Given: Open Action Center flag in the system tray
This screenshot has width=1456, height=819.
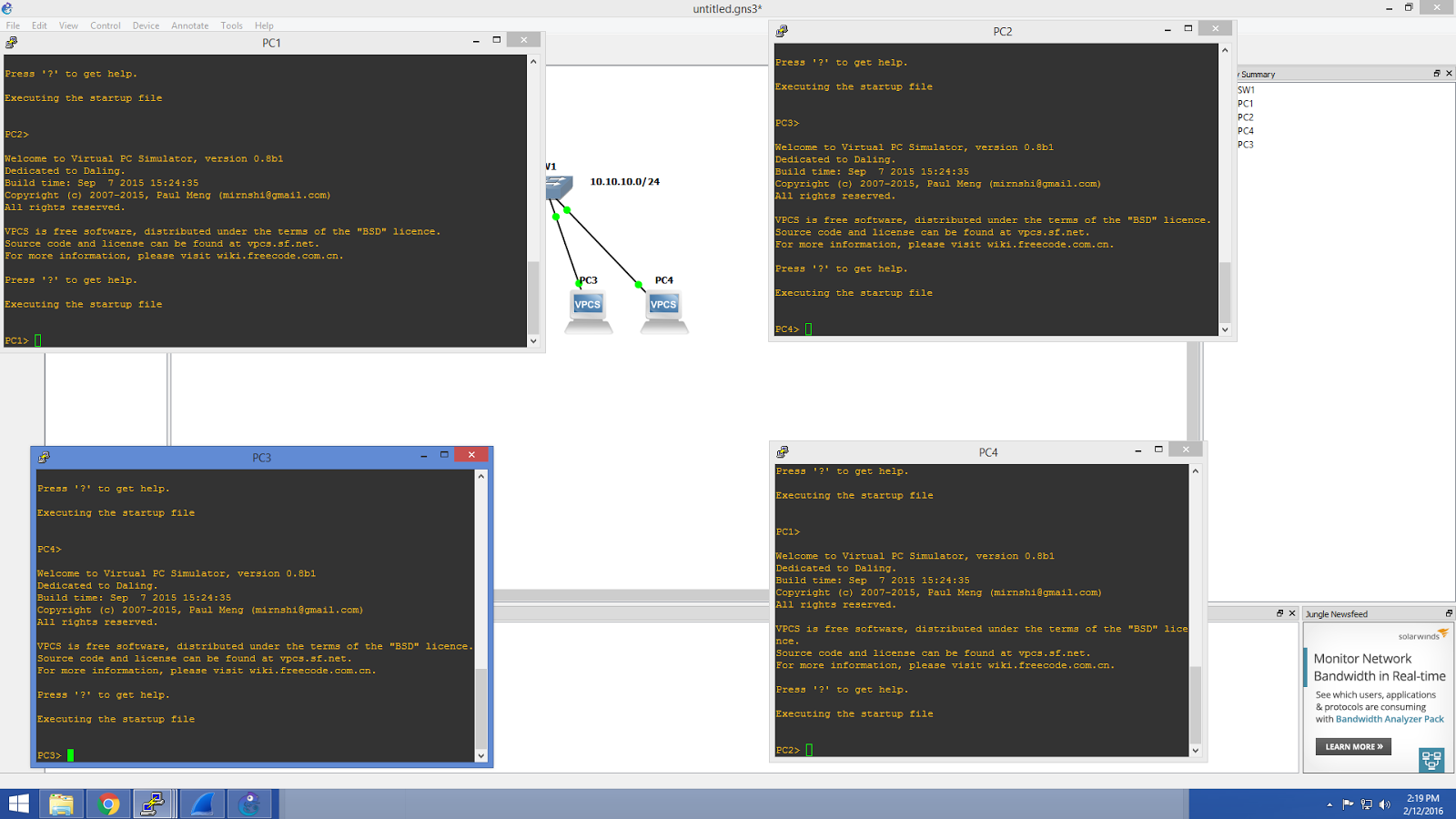Looking at the screenshot, I should coord(1348,804).
